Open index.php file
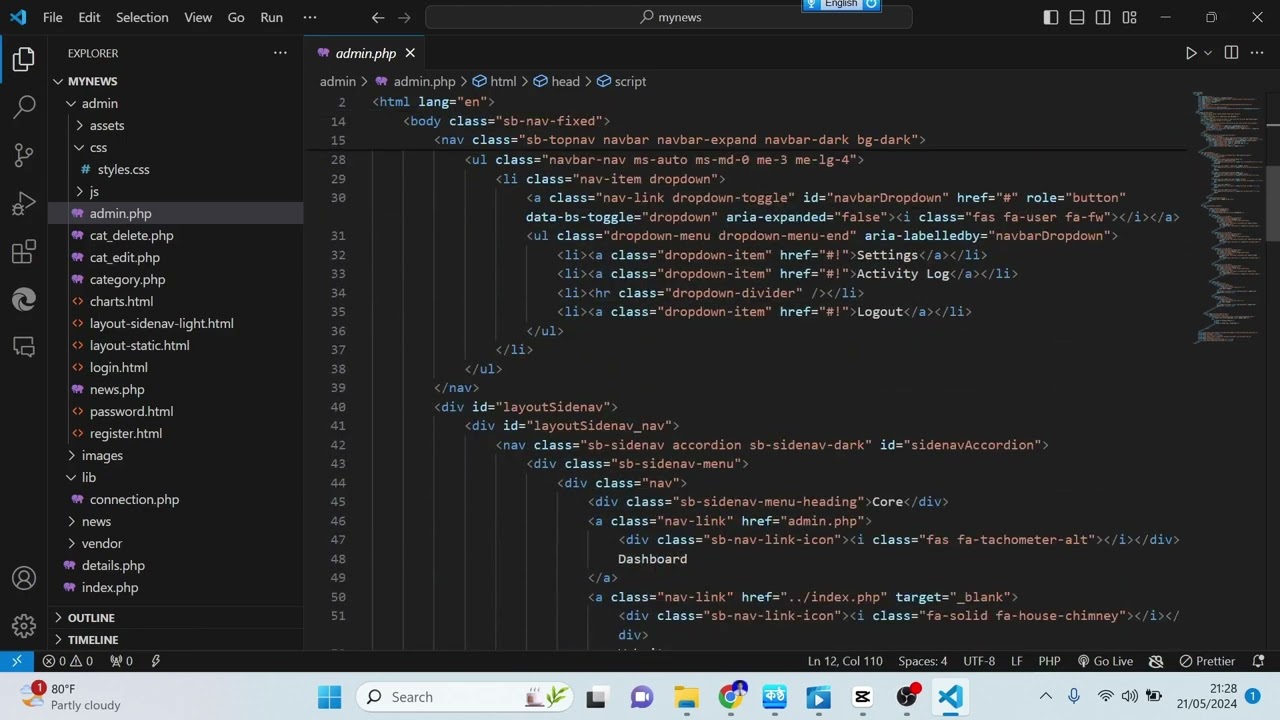 point(176,587)
